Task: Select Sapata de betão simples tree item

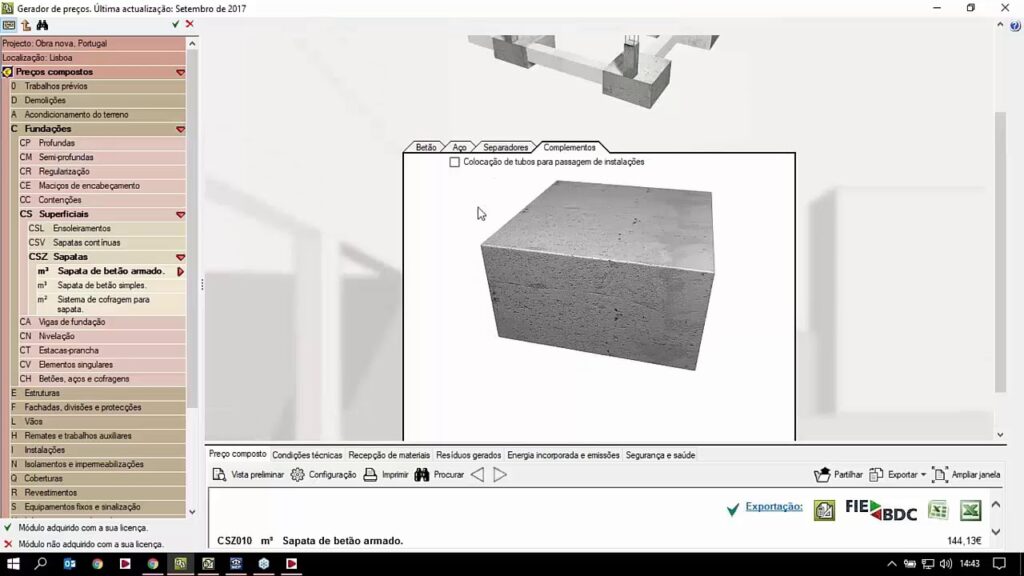Action: click(101, 286)
